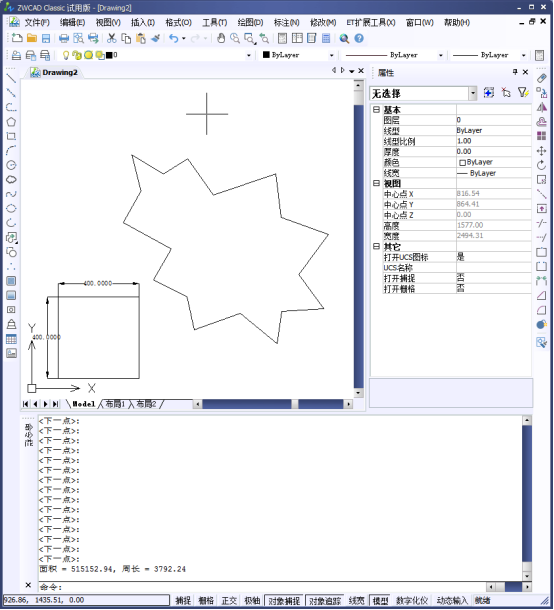This screenshot has height=610, width=554.
Task: Go to last layout tab arrow
Action: point(56,404)
